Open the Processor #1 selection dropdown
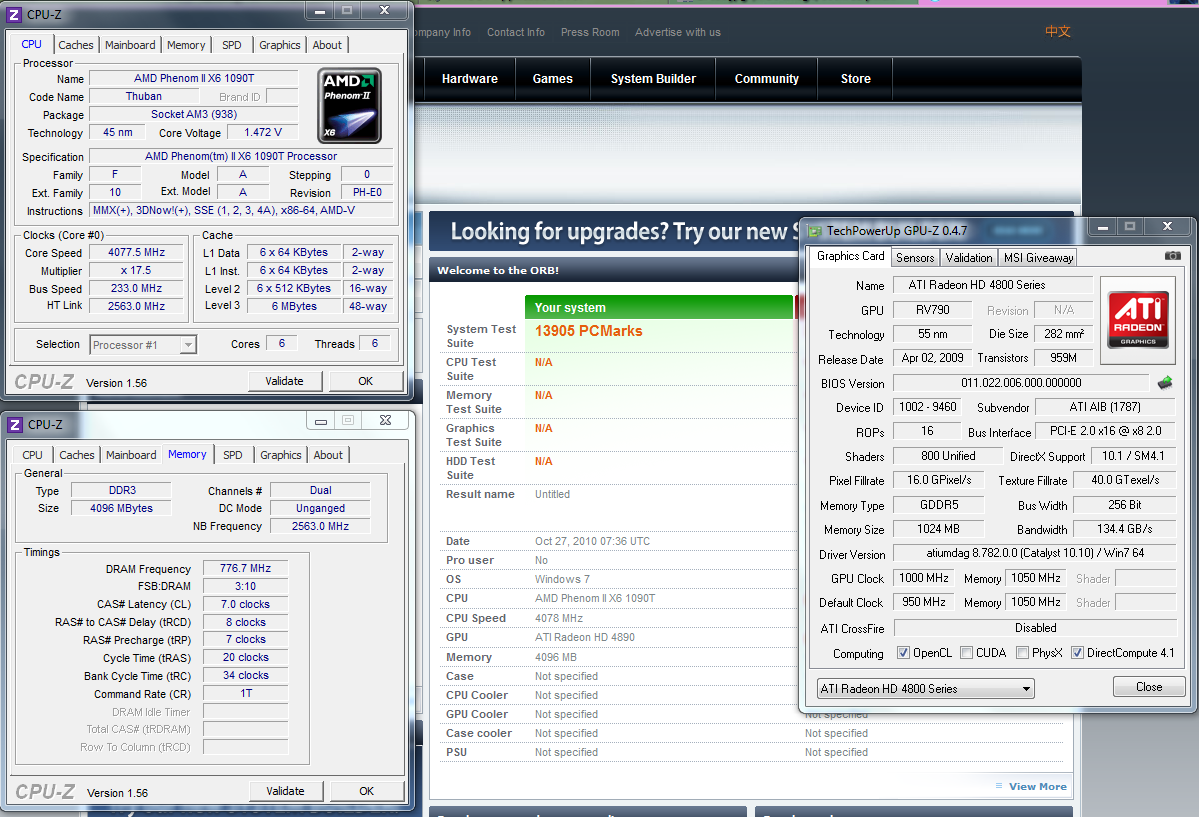The height and width of the screenshot is (817, 1199). click(143, 345)
